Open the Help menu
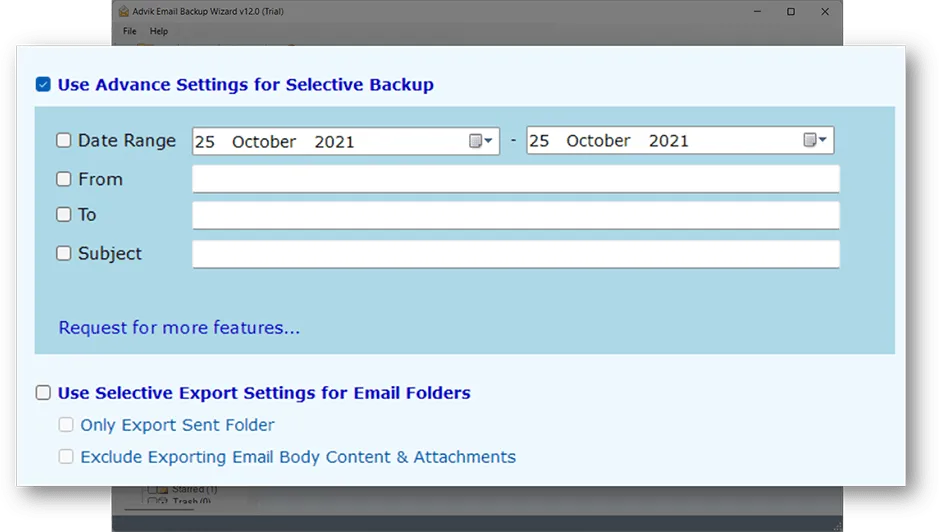 point(159,31)
